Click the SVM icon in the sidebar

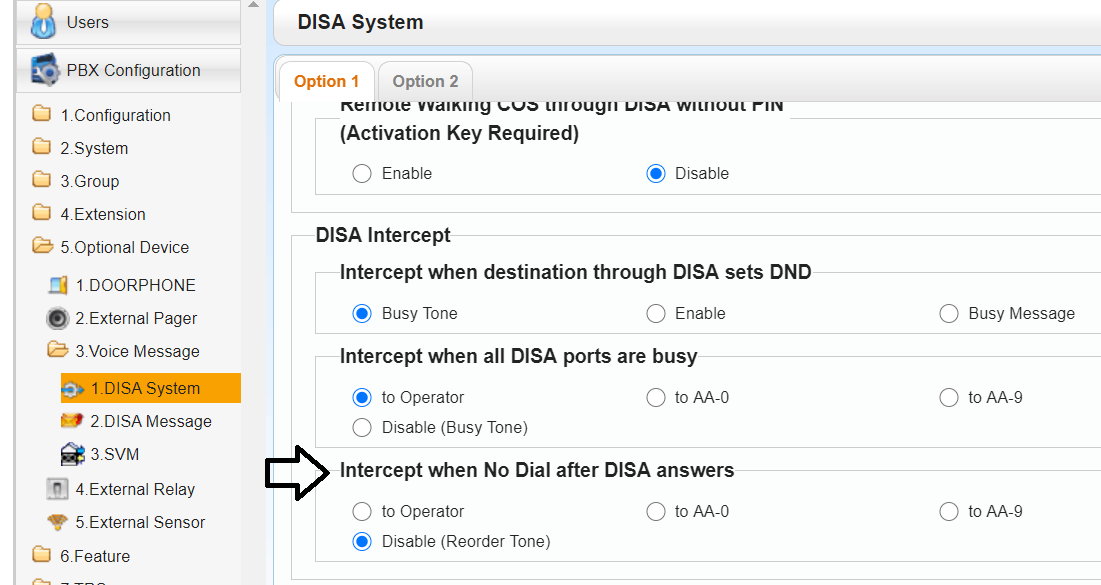click(72, 454)
